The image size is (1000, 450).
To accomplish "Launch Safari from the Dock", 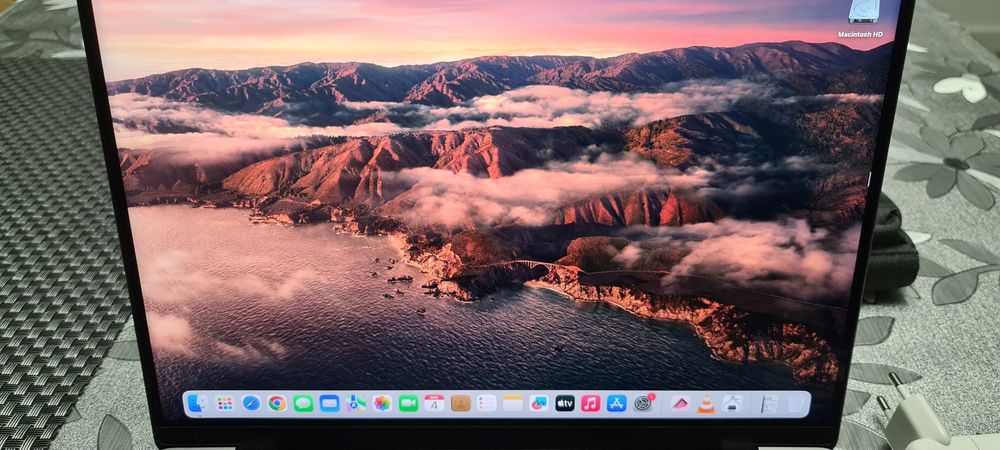I will (251, 403).
